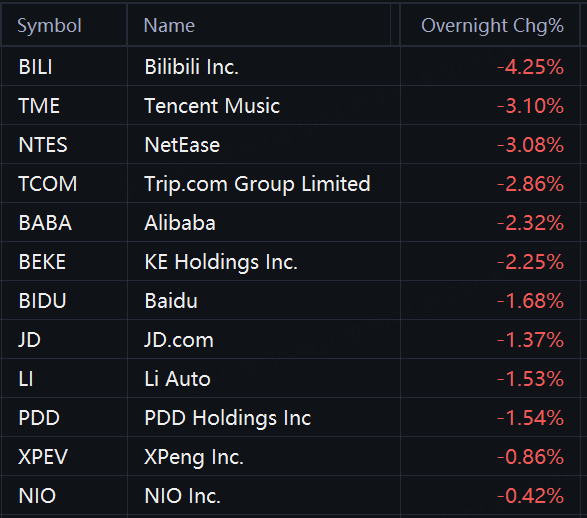Select the TME ticker symbol
Screen dimensions: 587x518
[39, 106]
